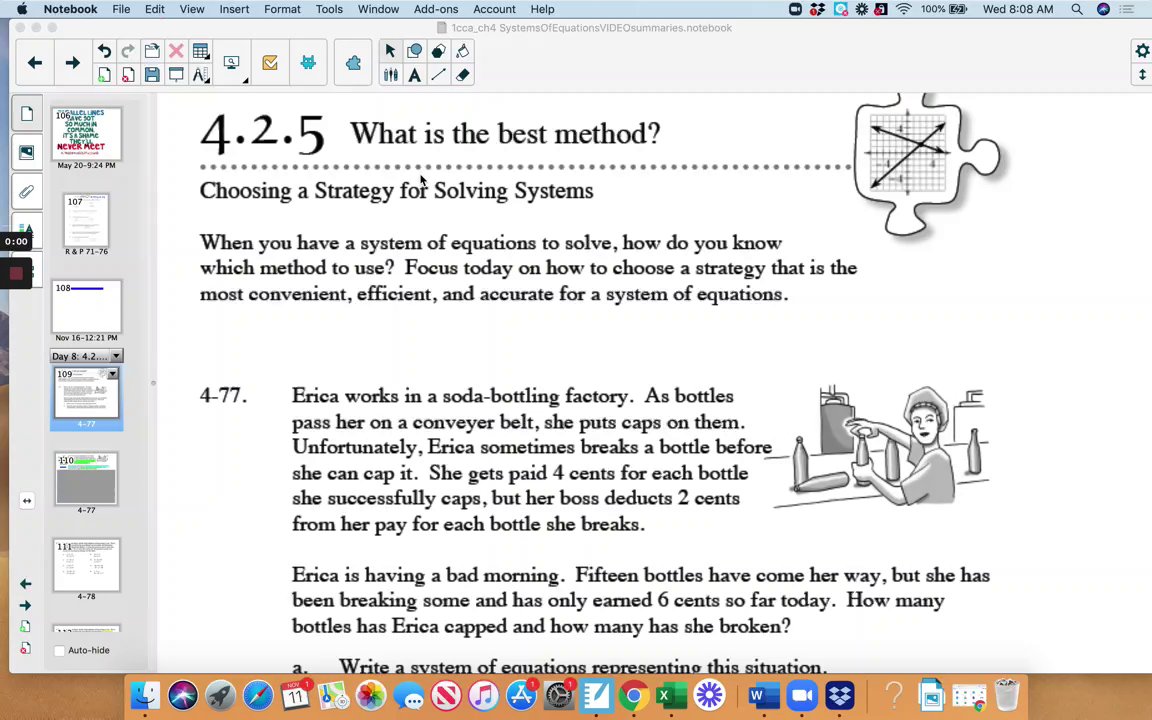Open Zoom from the Dock
1152x720 pixels.
click(x=802, y=695)
